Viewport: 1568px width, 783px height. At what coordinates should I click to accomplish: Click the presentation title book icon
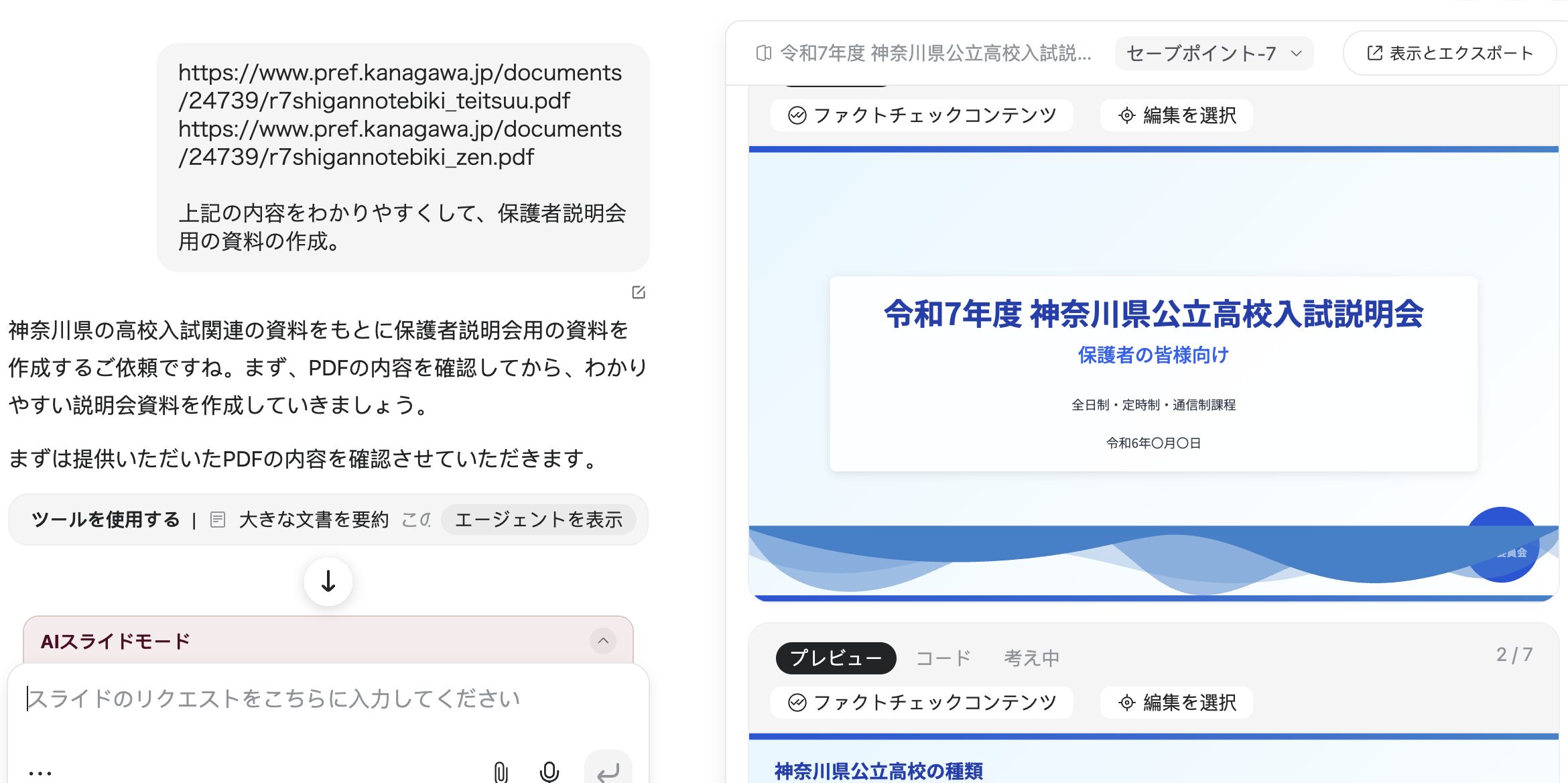point(763,53)
